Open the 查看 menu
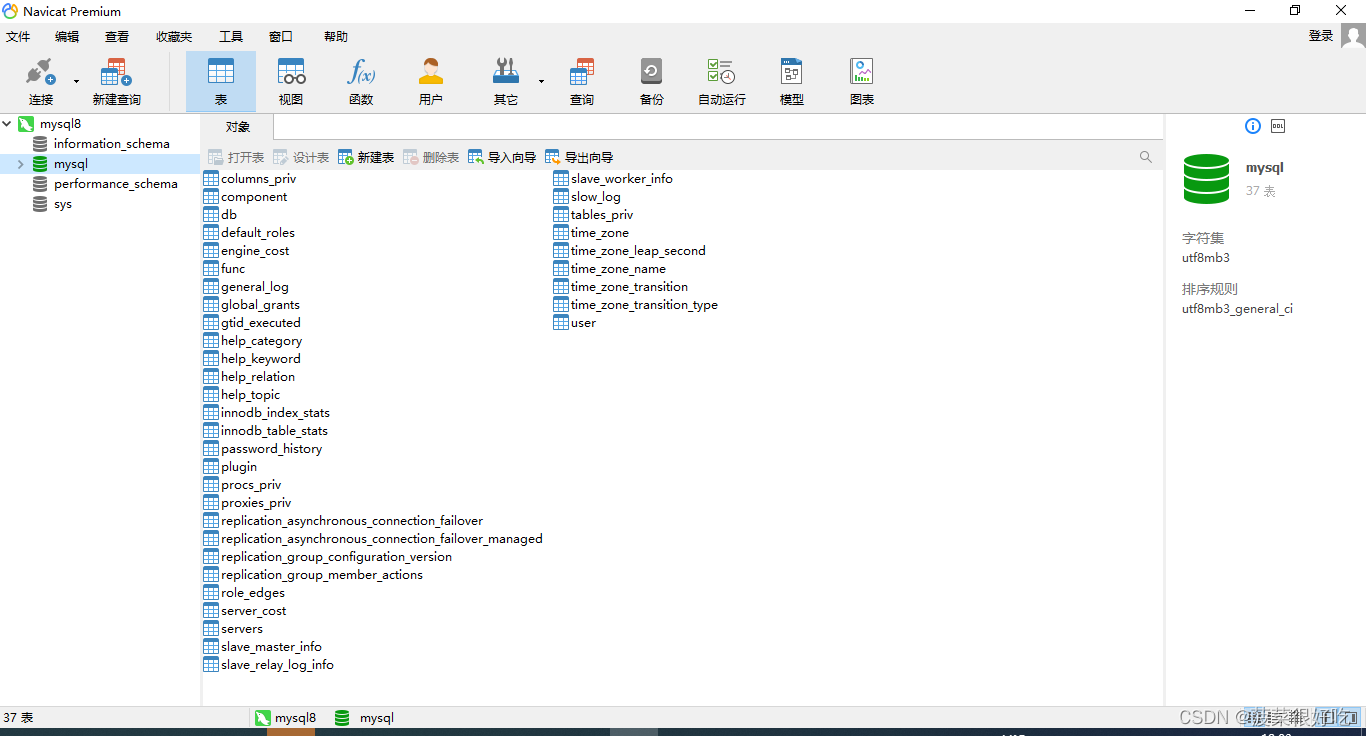The width and height of the screenshot is (1366, 736). click(117, 37)
